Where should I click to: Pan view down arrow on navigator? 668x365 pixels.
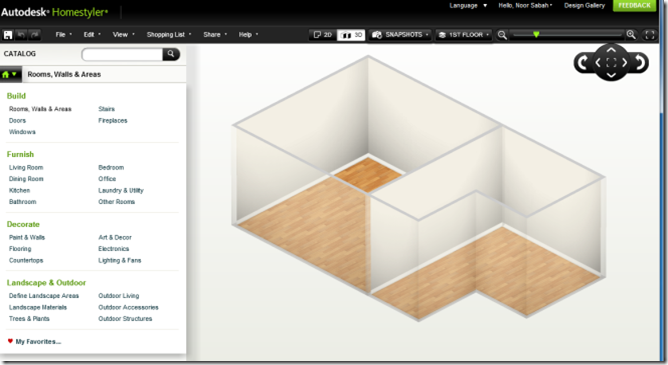pos(611,75)
